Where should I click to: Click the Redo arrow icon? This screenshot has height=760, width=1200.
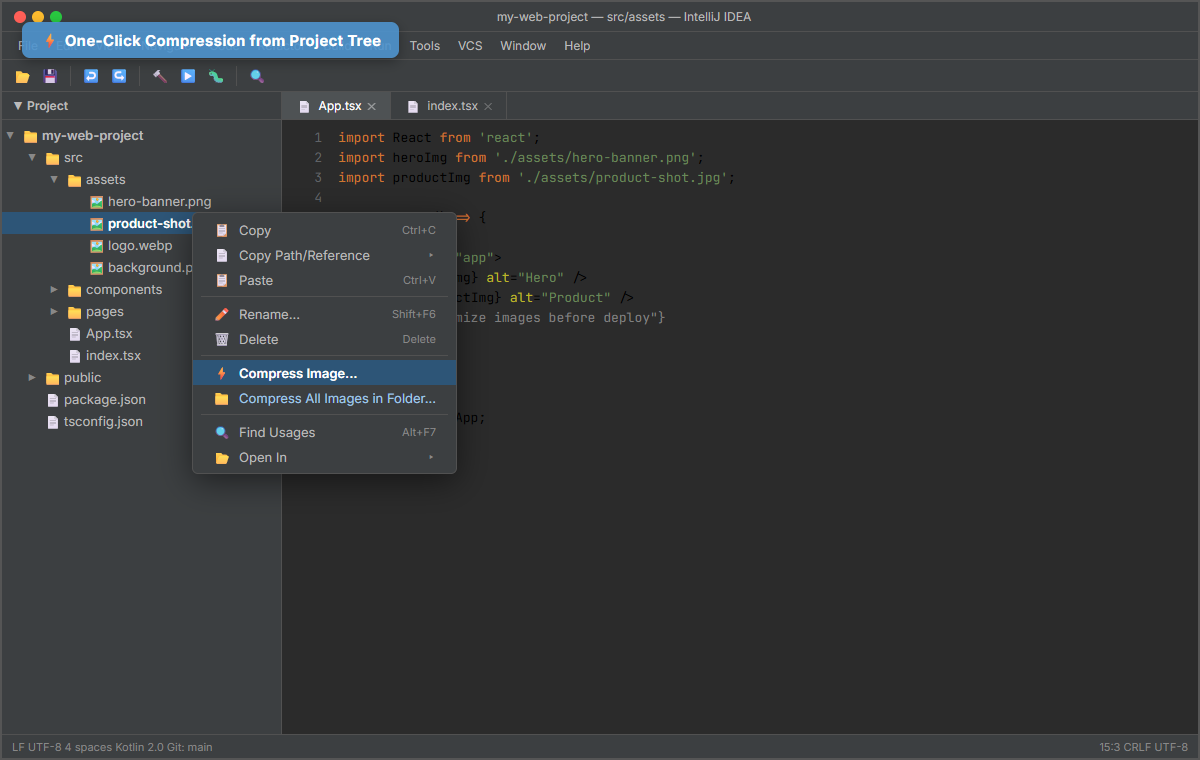119,76
